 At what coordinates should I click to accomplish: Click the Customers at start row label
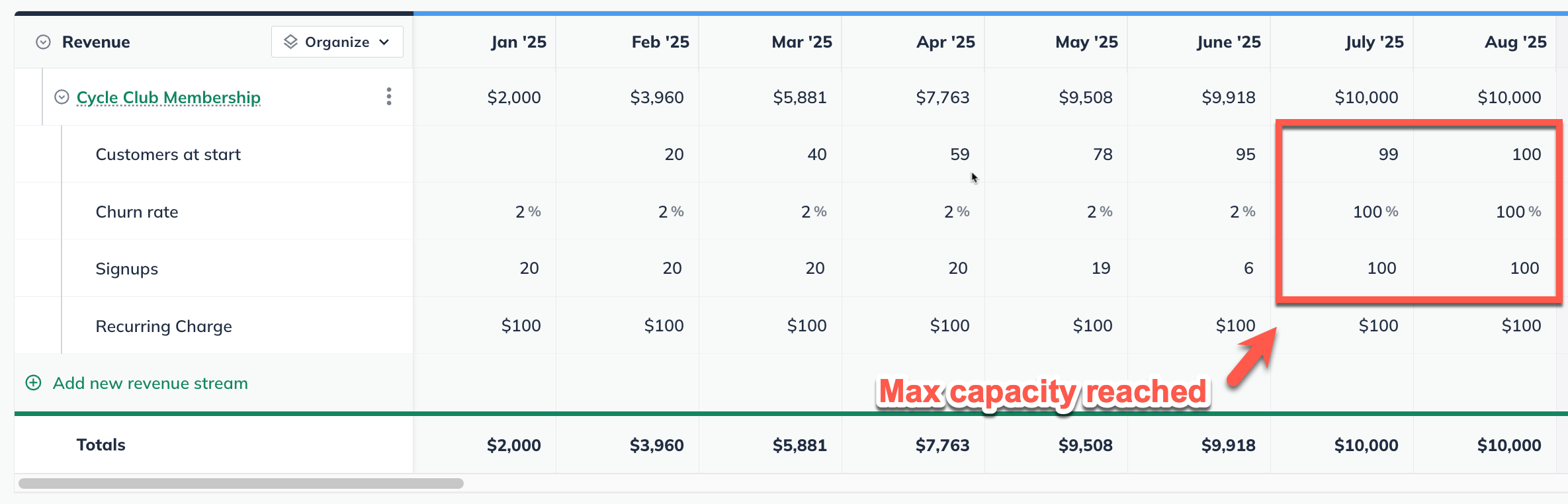click(x=168, y=153)
